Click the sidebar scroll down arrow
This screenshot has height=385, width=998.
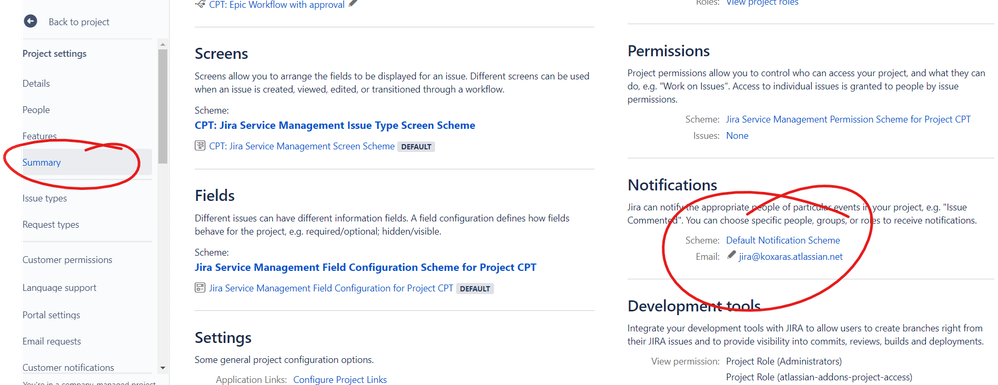pos(163,368)
